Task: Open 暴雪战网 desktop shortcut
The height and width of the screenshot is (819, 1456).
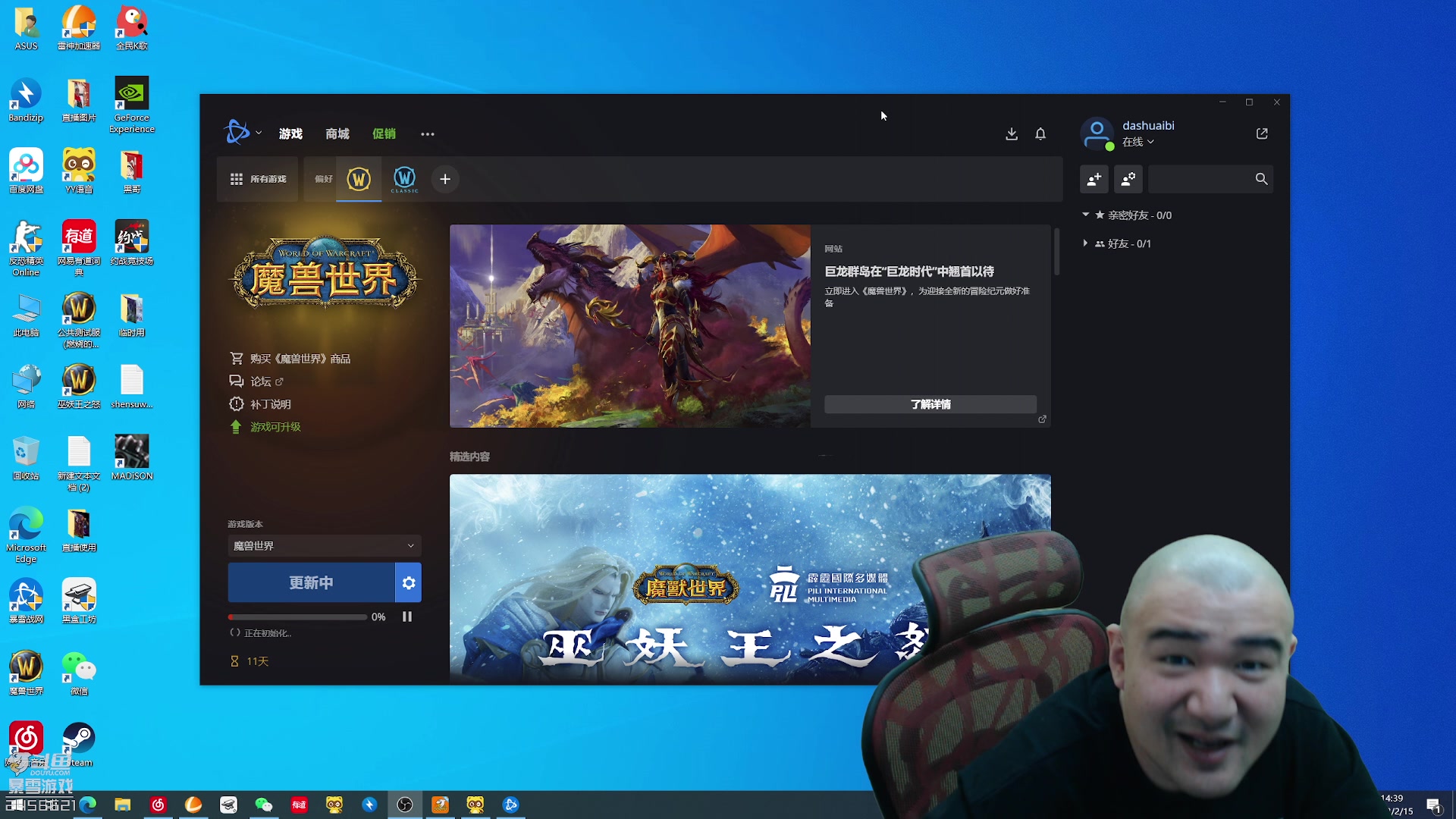Action: coord(26,601)
